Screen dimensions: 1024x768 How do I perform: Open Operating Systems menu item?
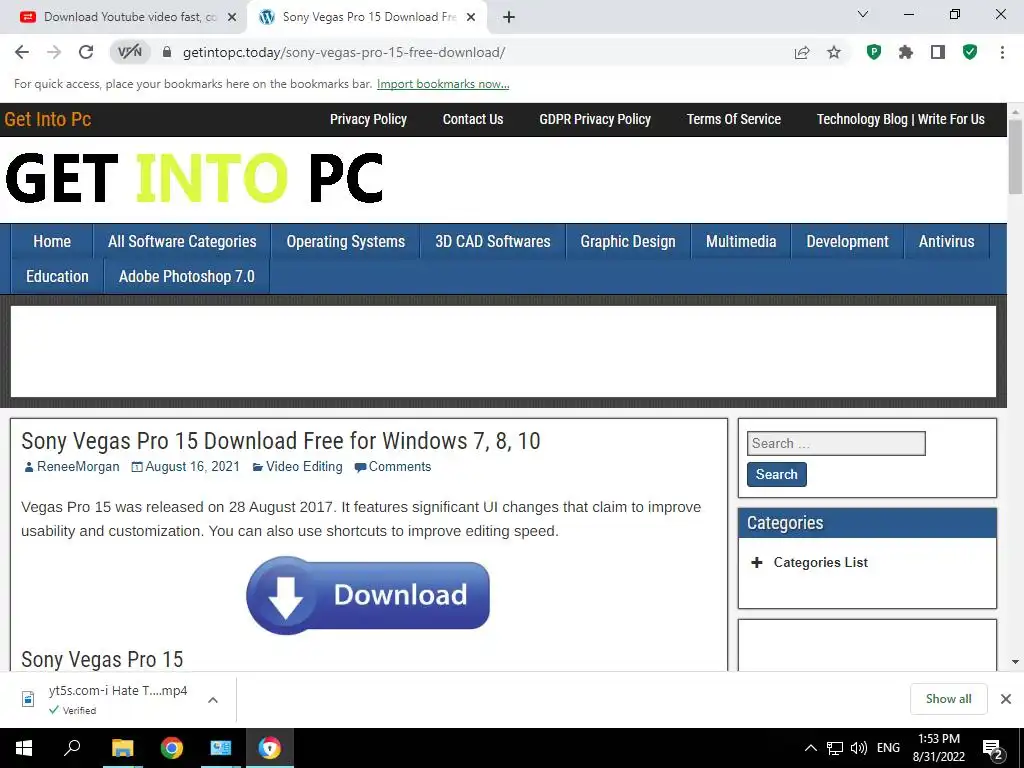tap(345, 242)
